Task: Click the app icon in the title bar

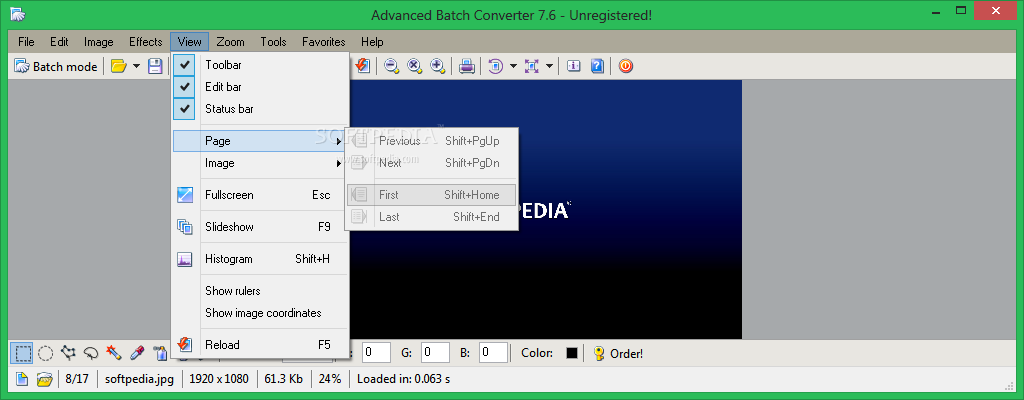Action: 18,14
